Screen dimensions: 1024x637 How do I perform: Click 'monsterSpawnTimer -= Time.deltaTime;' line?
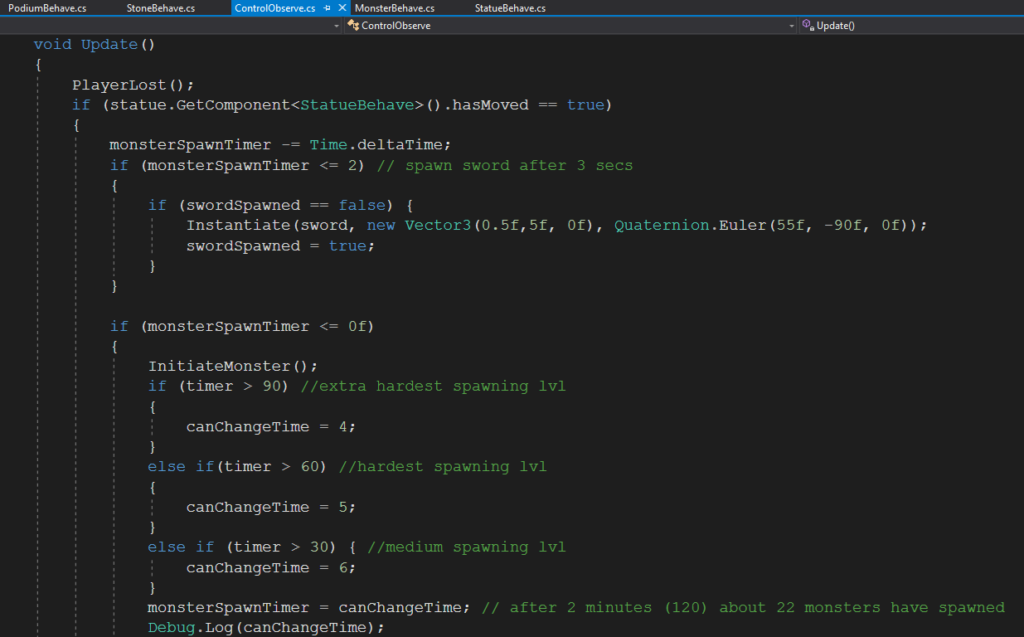coord(280,145)
